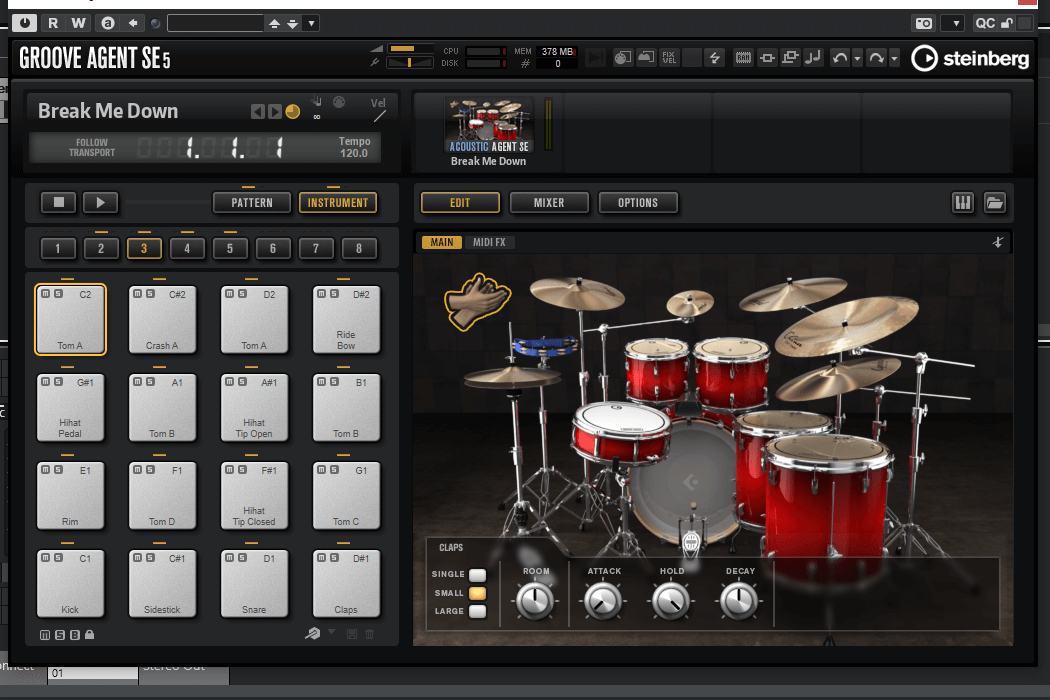Click the orange pattern mode circle icon

293,111
